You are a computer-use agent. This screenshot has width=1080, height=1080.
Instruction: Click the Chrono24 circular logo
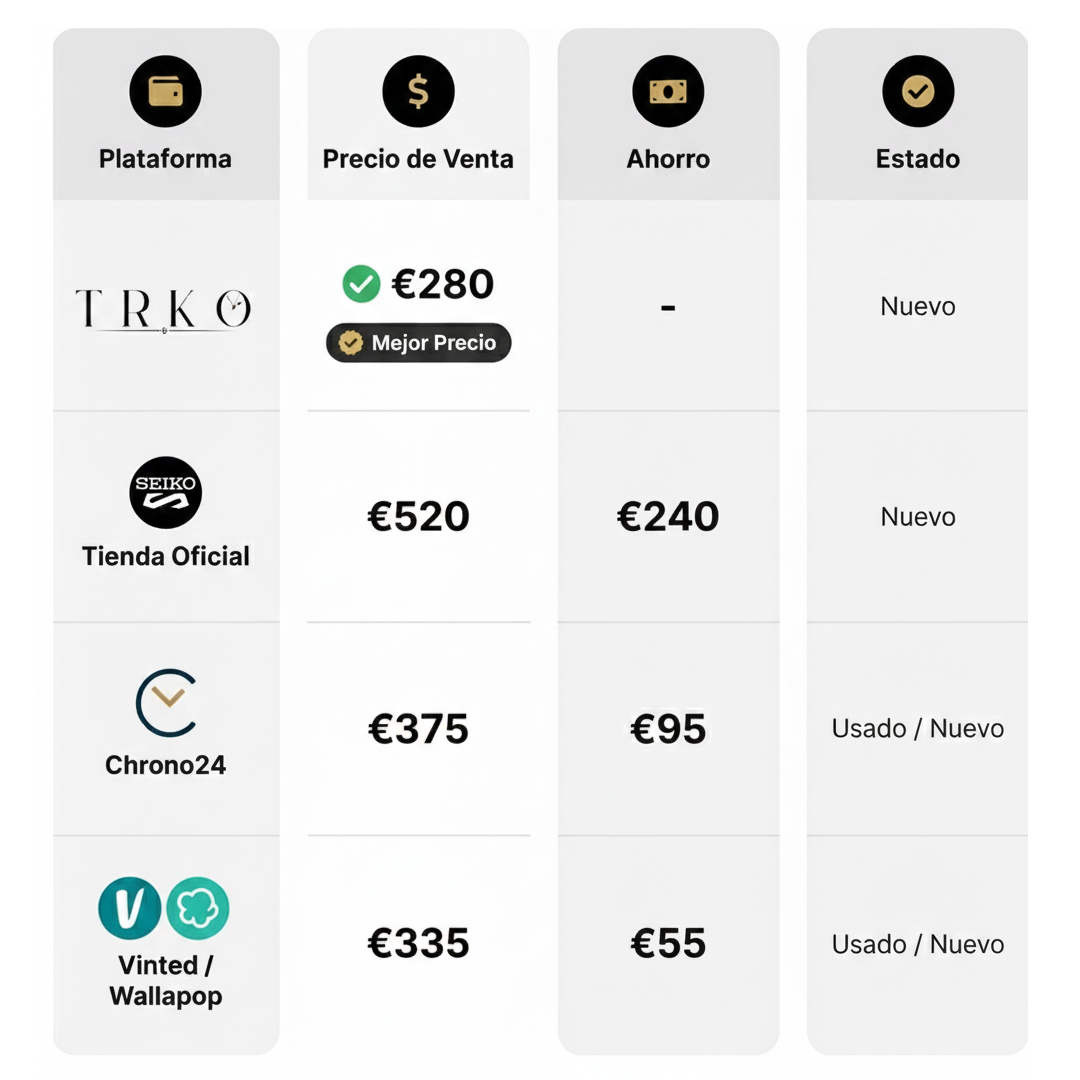165,703
